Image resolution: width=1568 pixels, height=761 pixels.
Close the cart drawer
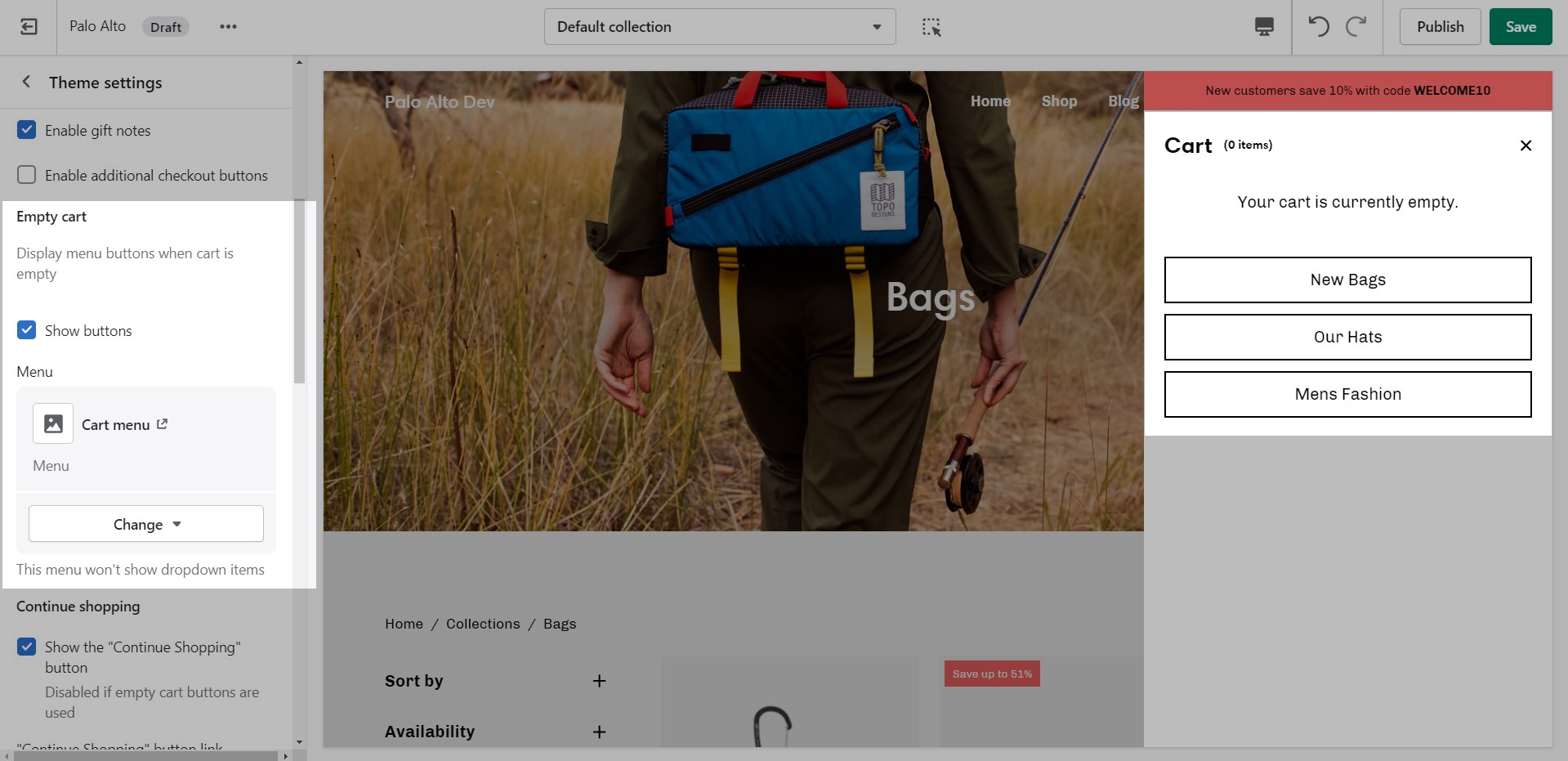point(1525,145)
